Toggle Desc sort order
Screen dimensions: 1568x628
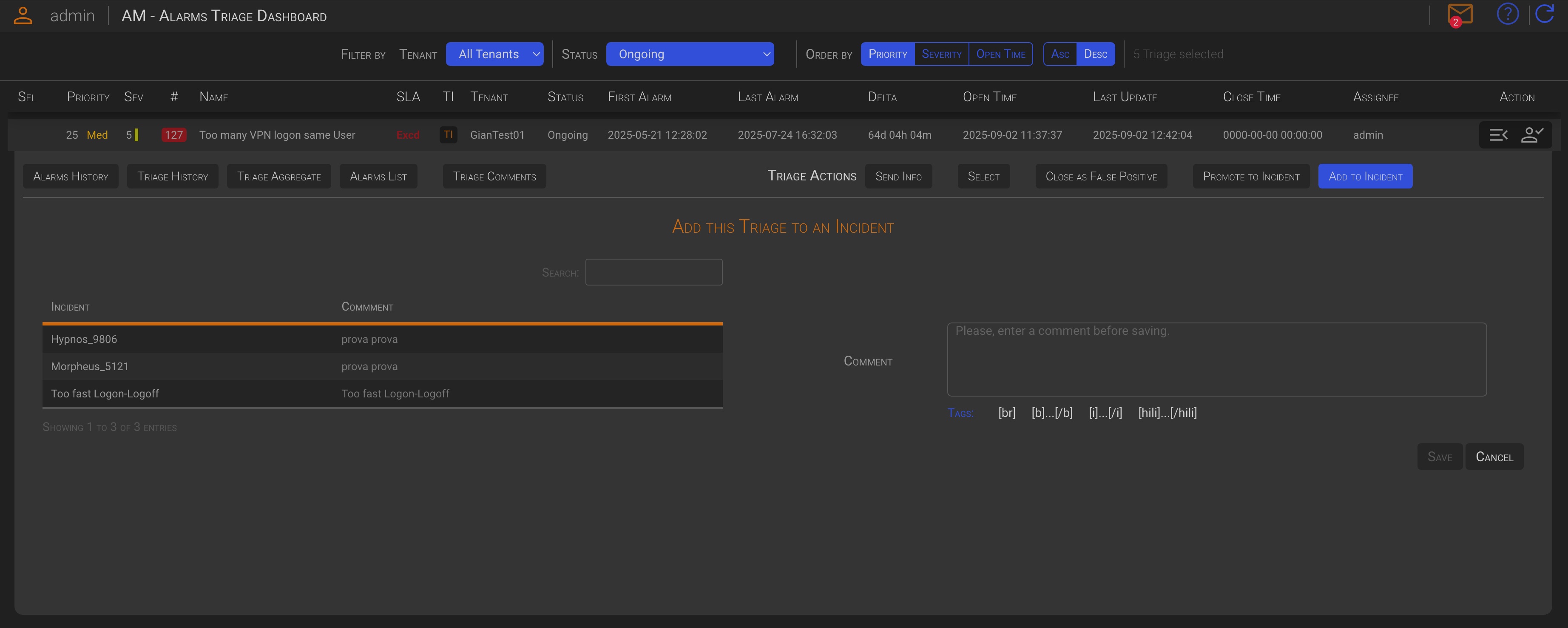1095,54
